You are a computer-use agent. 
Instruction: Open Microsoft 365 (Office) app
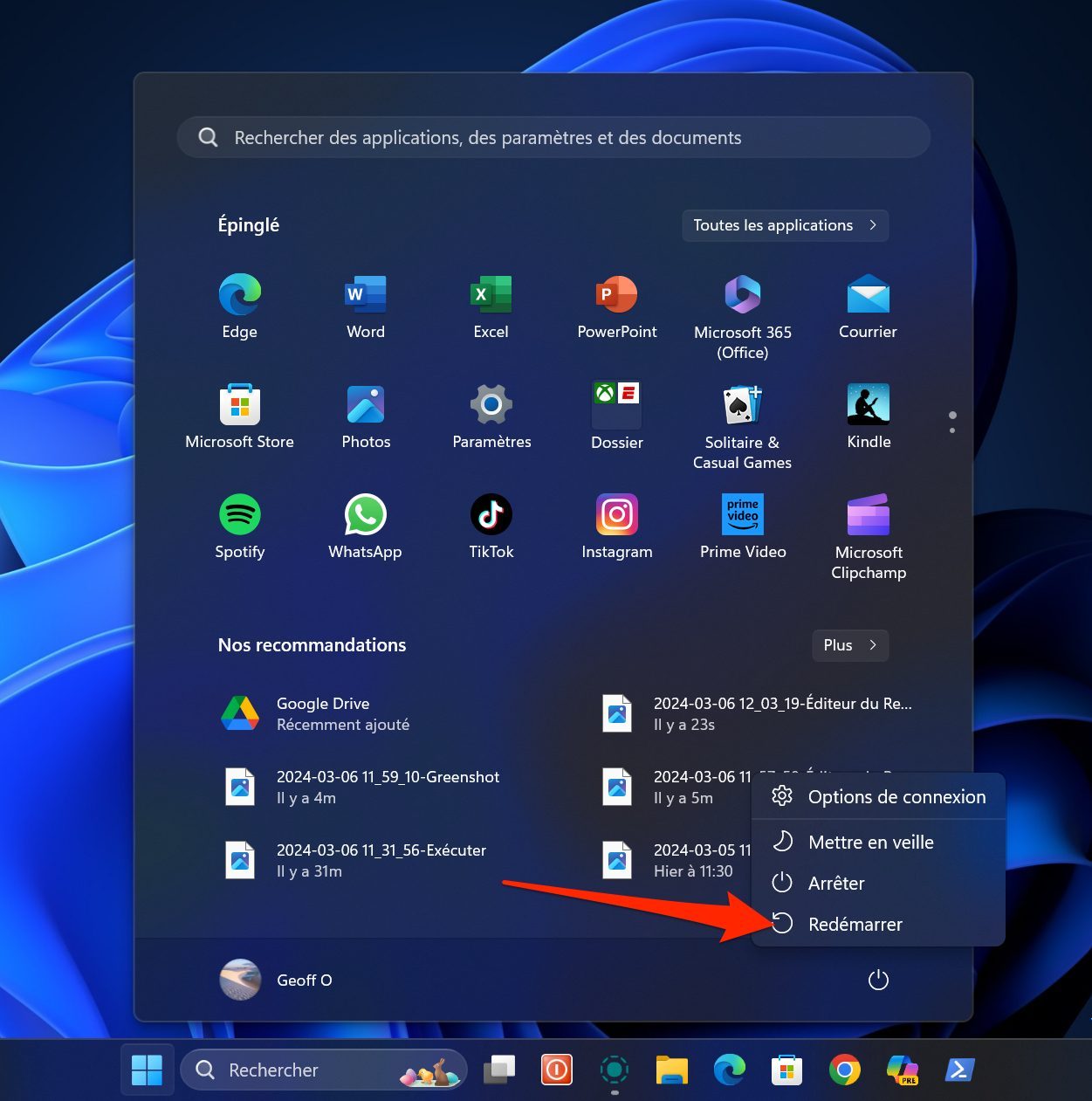(x=743, y=316)
